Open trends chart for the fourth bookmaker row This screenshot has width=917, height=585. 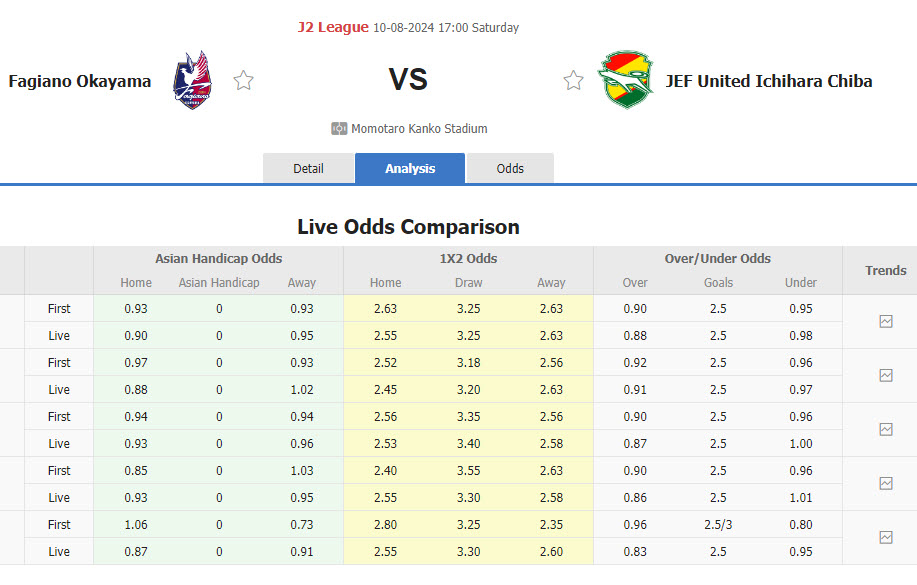pyautogui.click(x=885, y=484)
